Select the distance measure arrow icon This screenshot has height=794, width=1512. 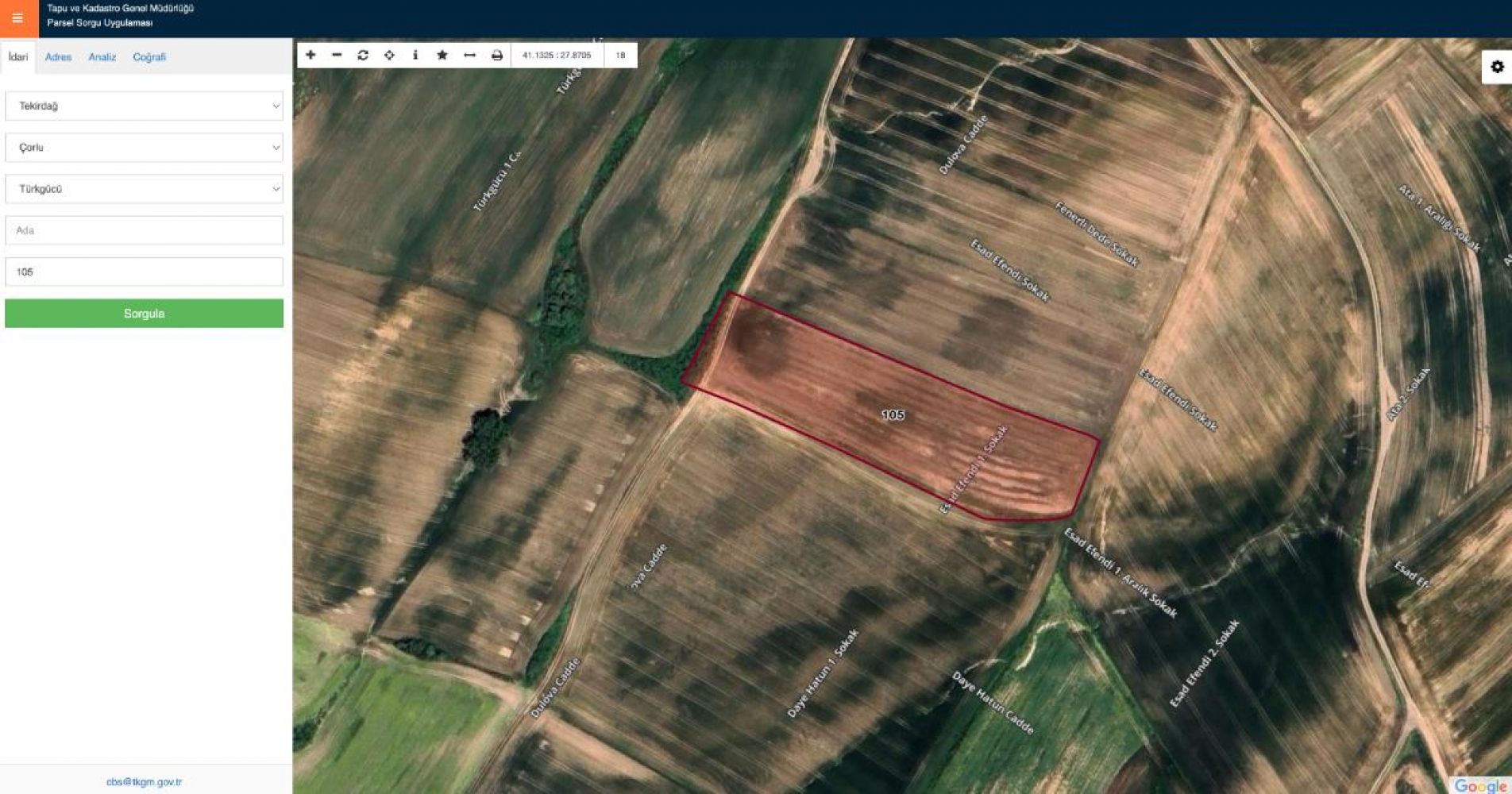(469, 55)
